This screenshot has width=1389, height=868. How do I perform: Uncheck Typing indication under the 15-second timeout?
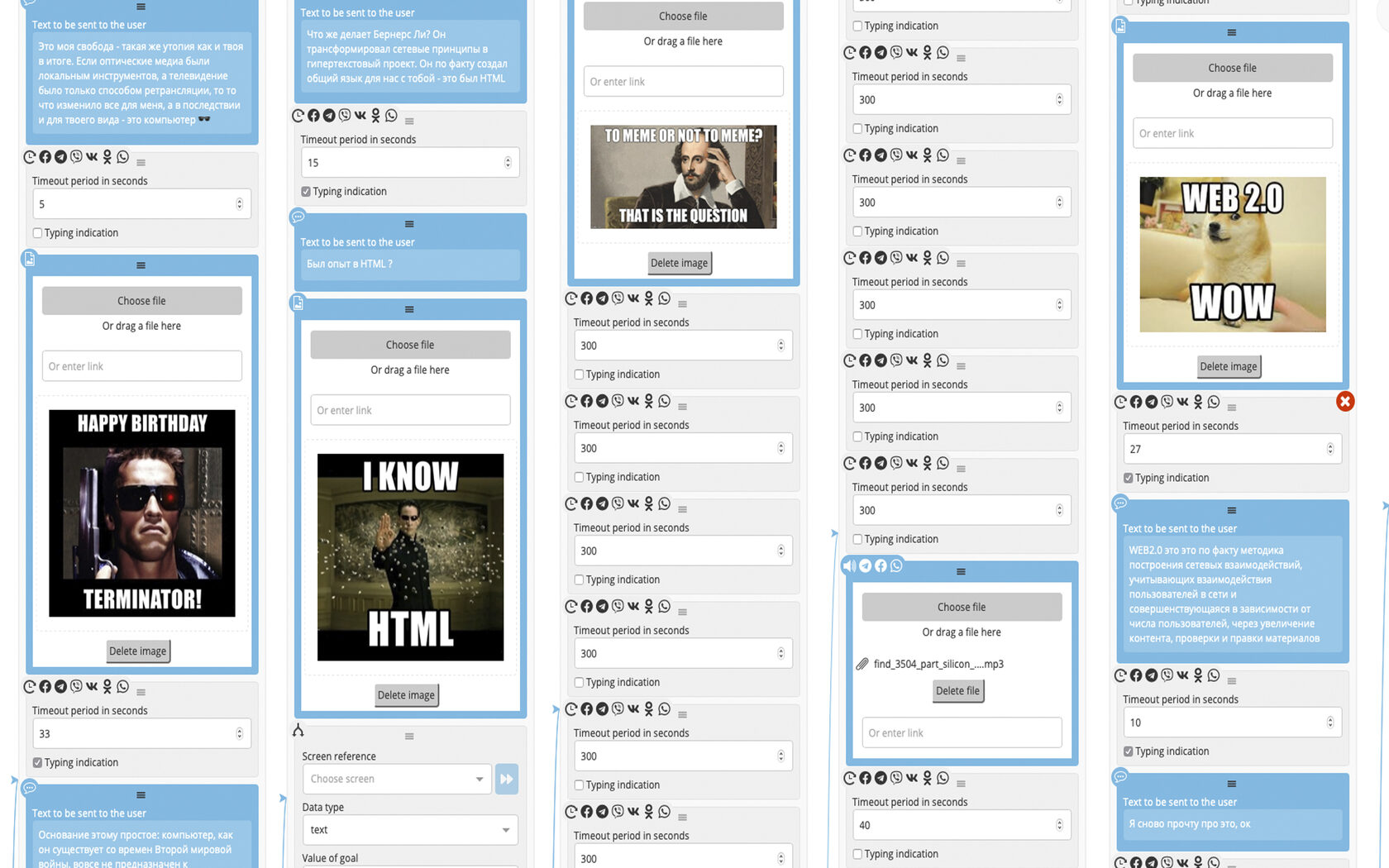[306, 192]
